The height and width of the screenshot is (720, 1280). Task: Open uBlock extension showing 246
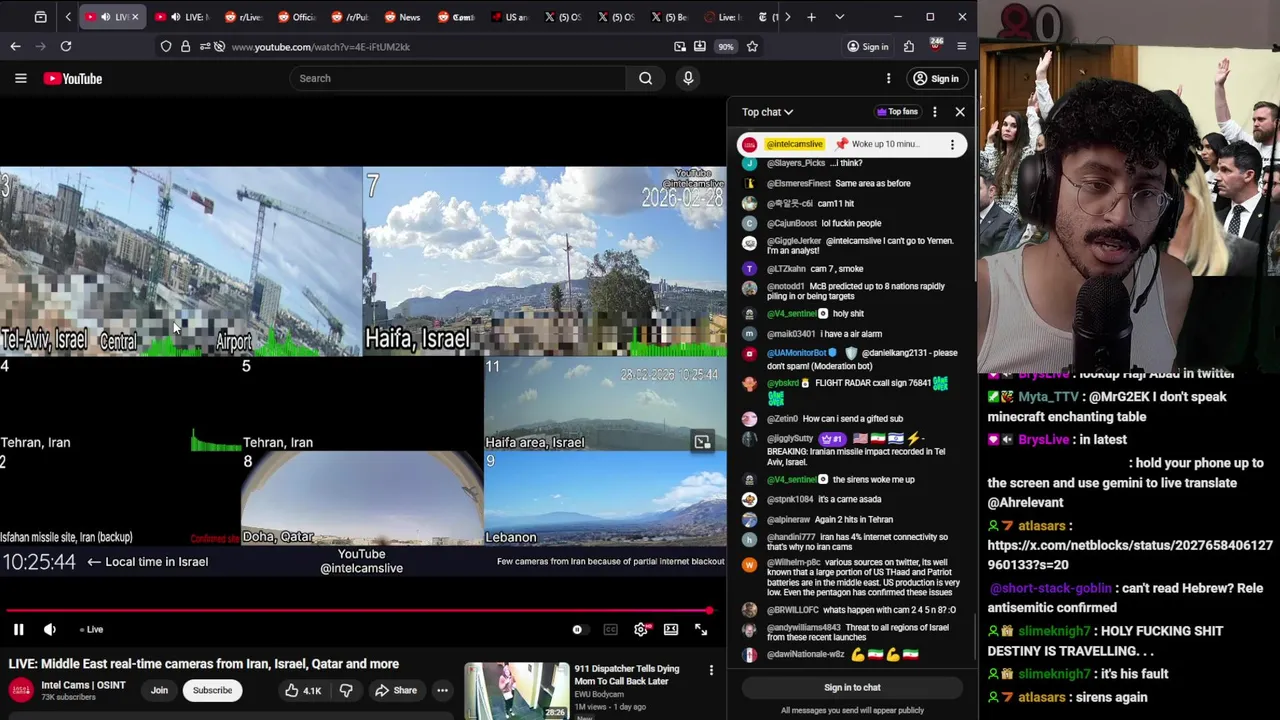click(935, 45)
